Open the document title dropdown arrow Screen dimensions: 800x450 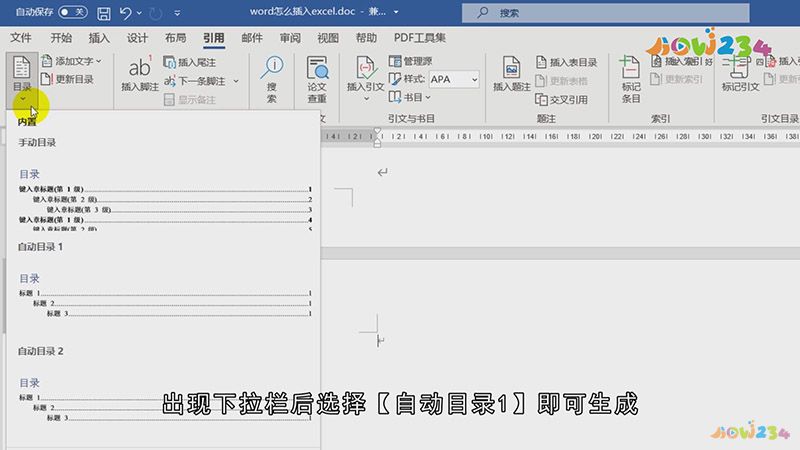396,12
